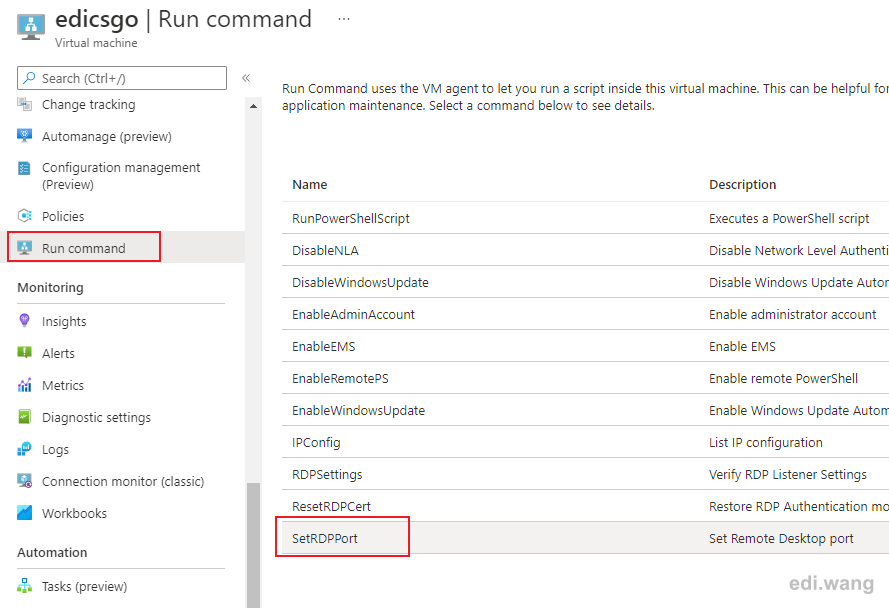Open Tasks (preview) under Automation
The image size is (889, 608).
click(x=84, y=586)
